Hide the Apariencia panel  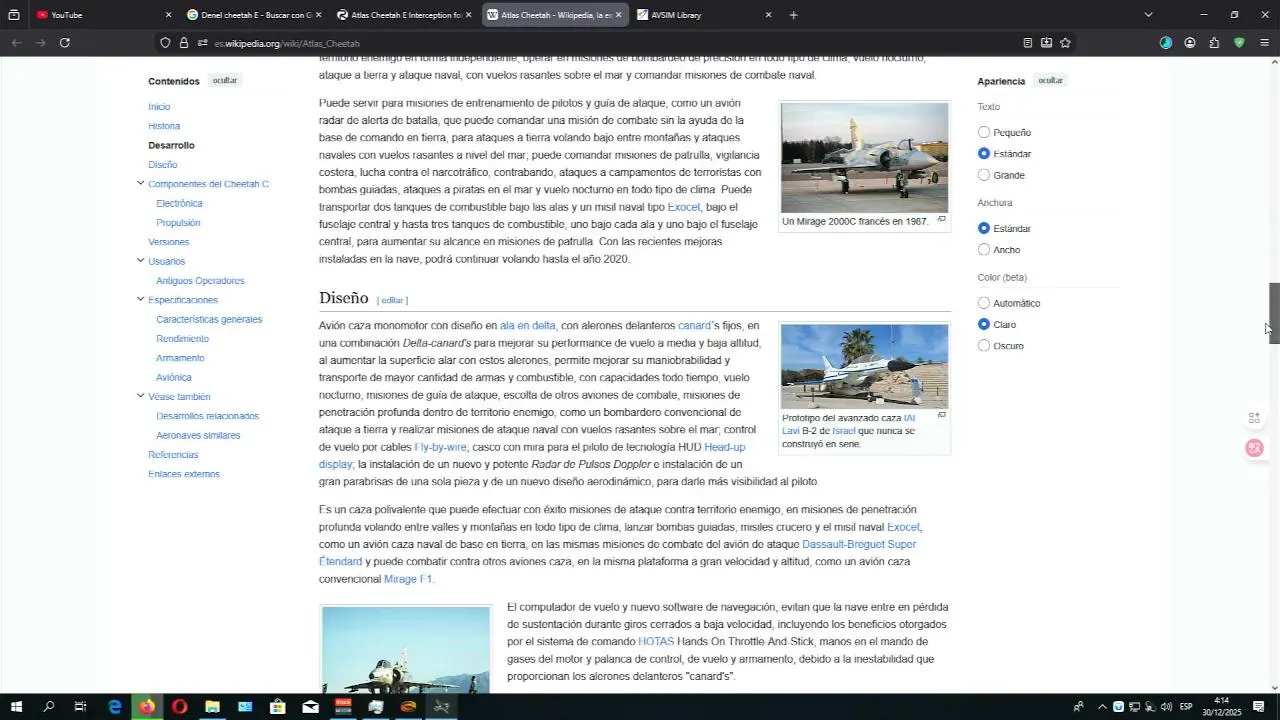tap(1050, 80)
